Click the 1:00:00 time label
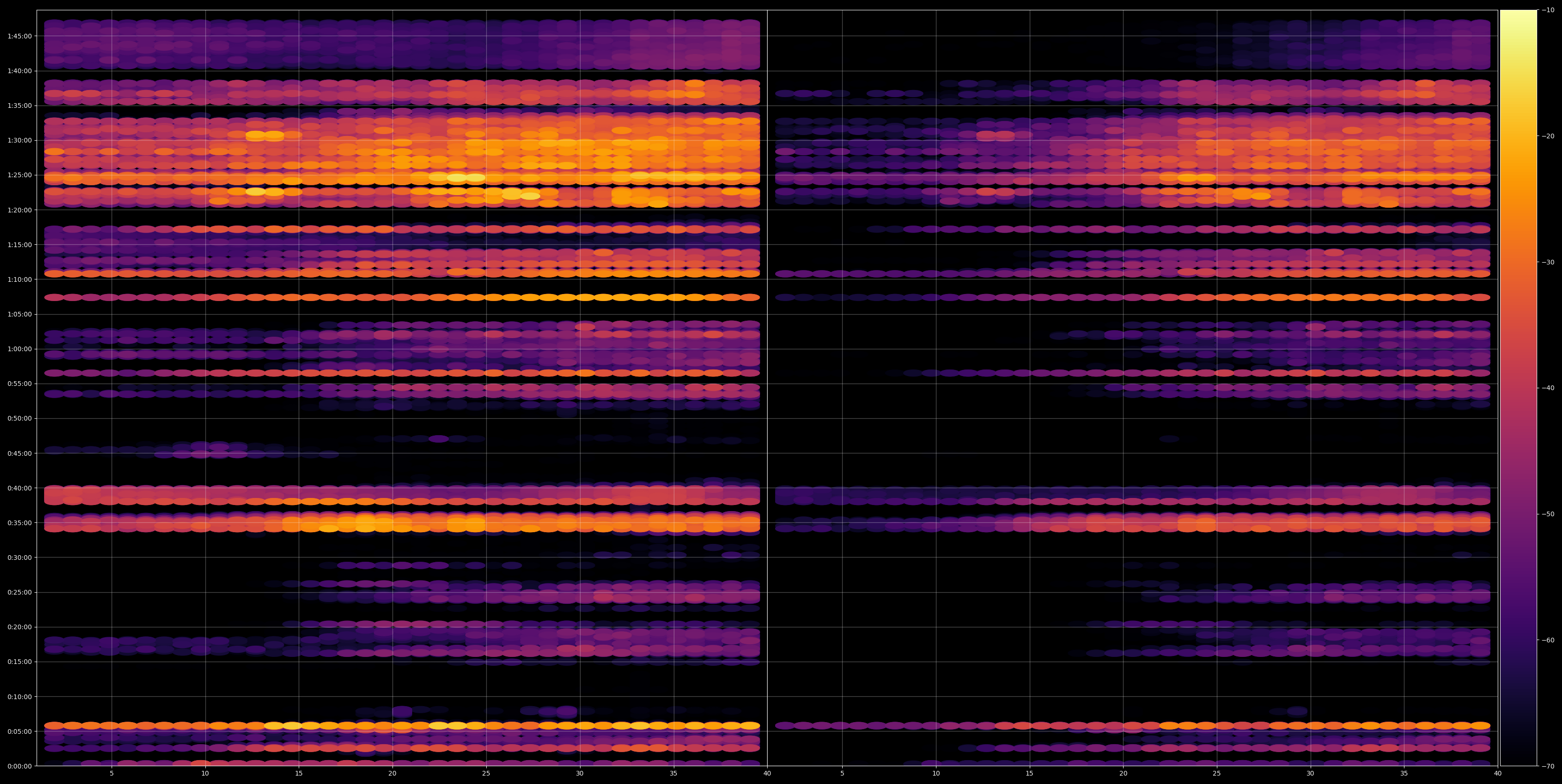 coord(19,349)
